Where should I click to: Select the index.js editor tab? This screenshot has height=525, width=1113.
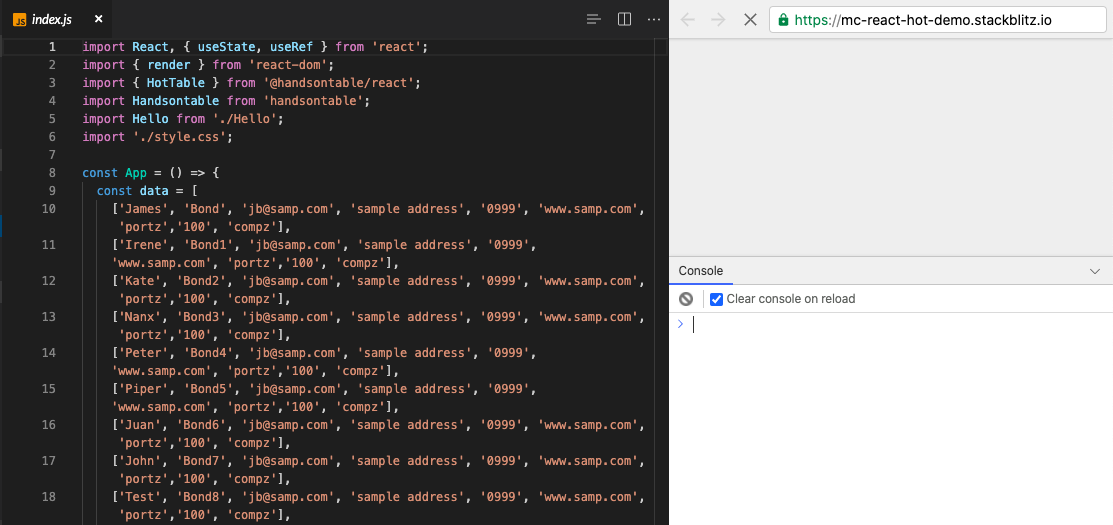(x=59, y=19)
